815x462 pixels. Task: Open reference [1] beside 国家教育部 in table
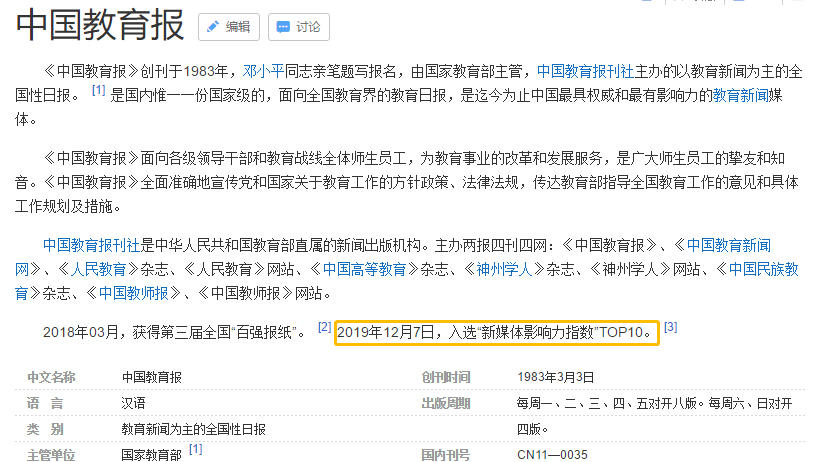[x=195, y=449]
